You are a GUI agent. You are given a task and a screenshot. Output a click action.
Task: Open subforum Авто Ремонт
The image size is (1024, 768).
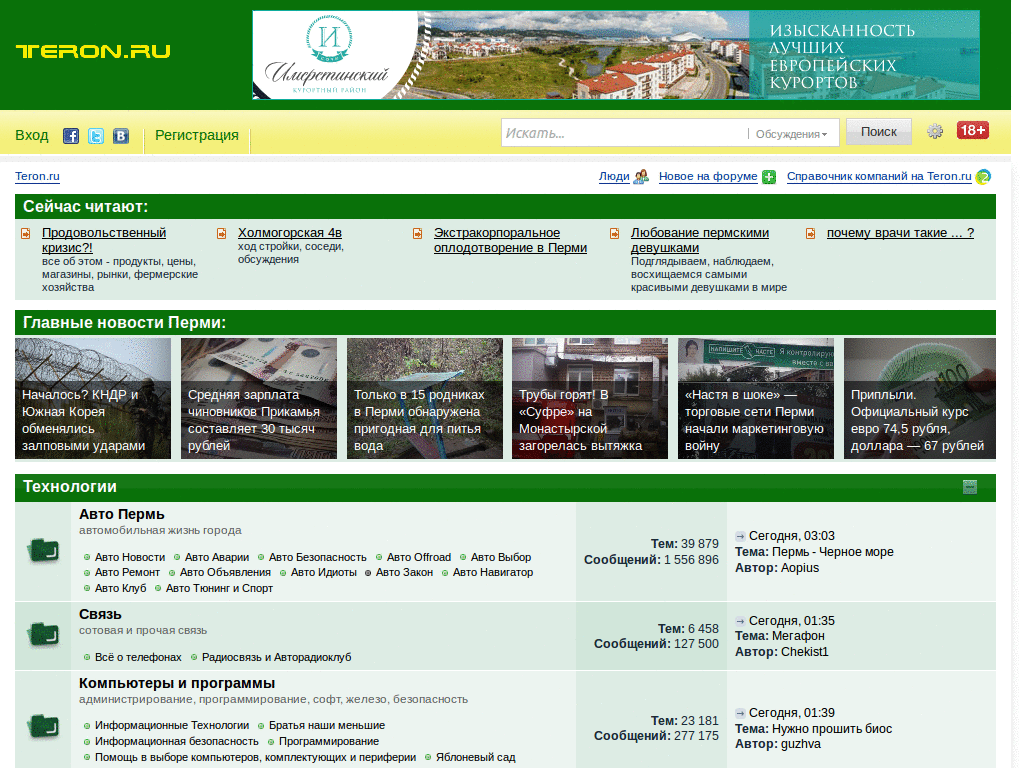[x=127, y=573]
